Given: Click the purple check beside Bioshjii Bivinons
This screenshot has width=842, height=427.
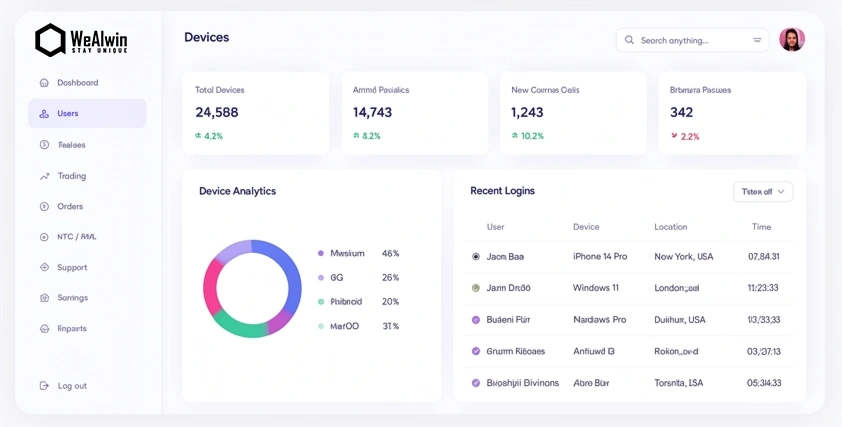Looking at the screenshot, I should (x=475, y=383).
